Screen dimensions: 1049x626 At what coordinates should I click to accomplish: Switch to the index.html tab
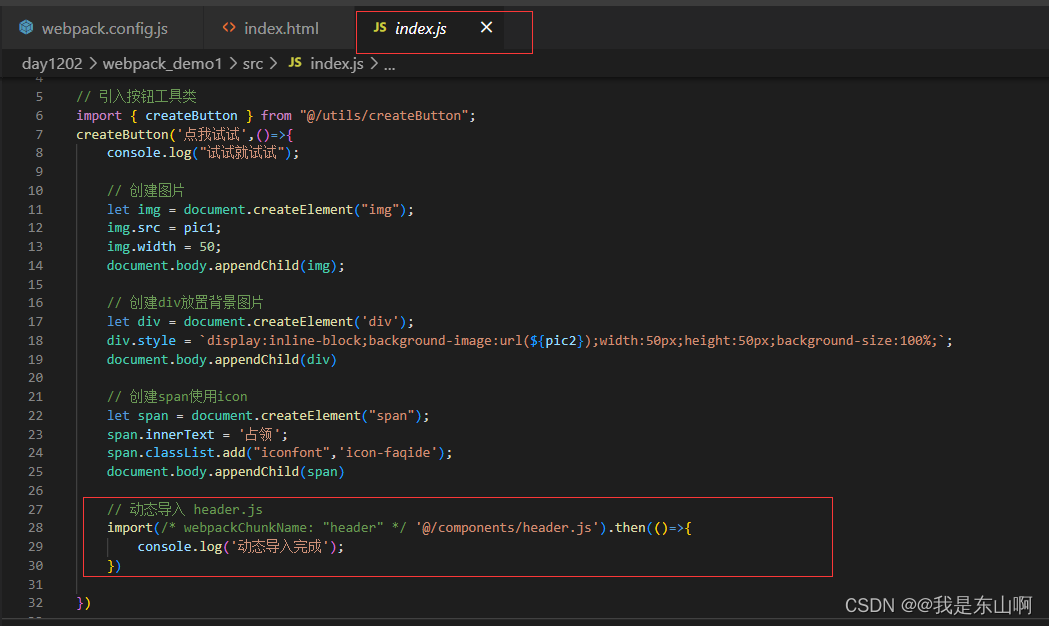coord(279,28)
